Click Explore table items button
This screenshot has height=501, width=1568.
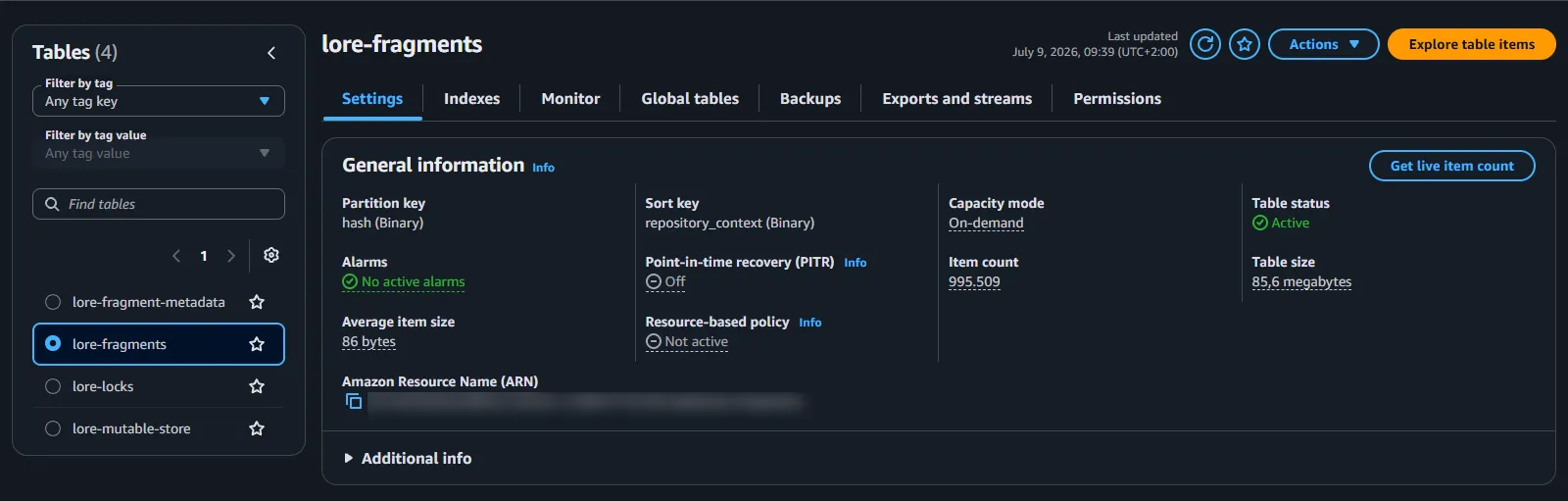tap(1472, 44)
